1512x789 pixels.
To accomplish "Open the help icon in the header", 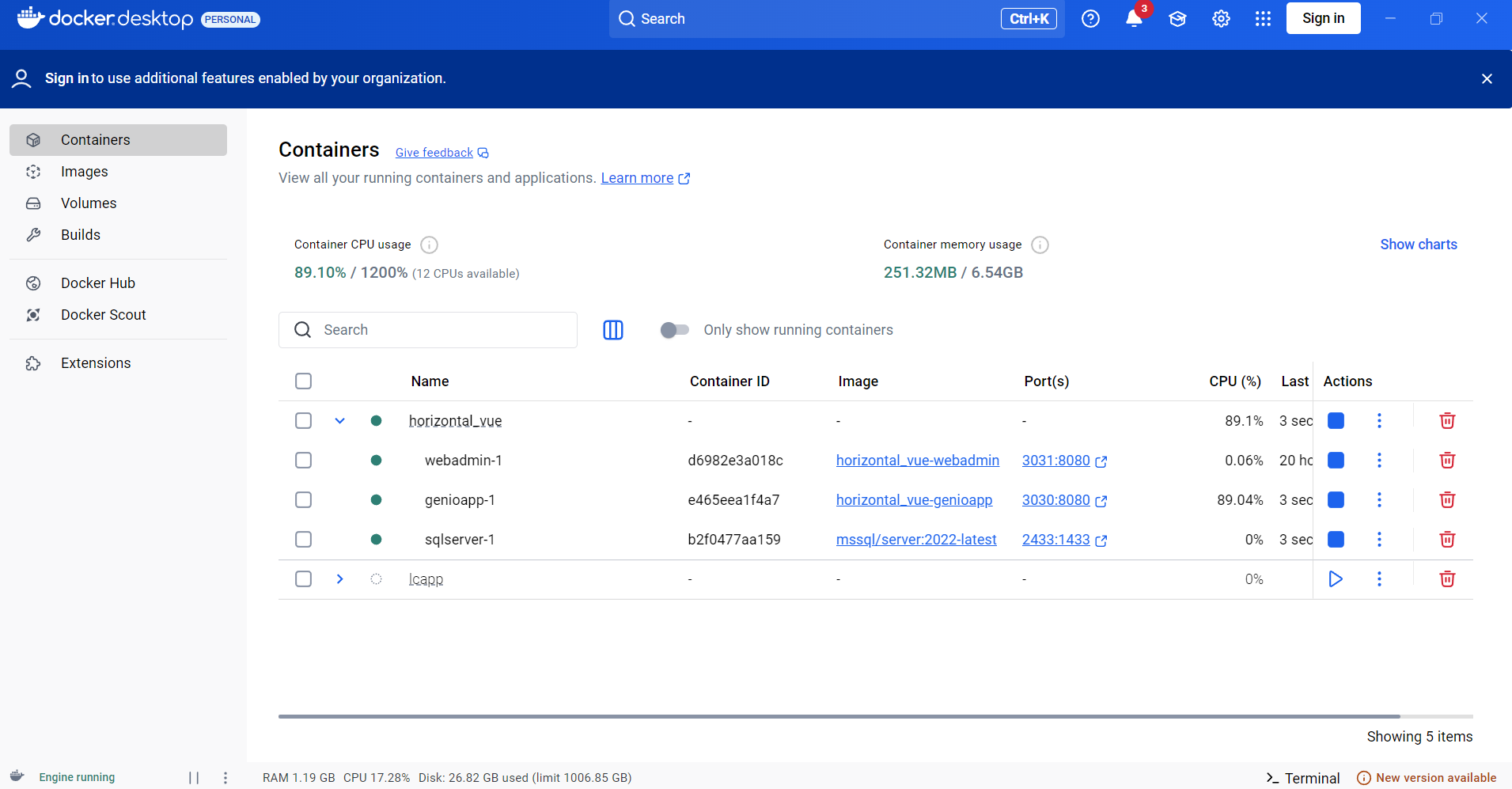I will tap(1090, 18).
